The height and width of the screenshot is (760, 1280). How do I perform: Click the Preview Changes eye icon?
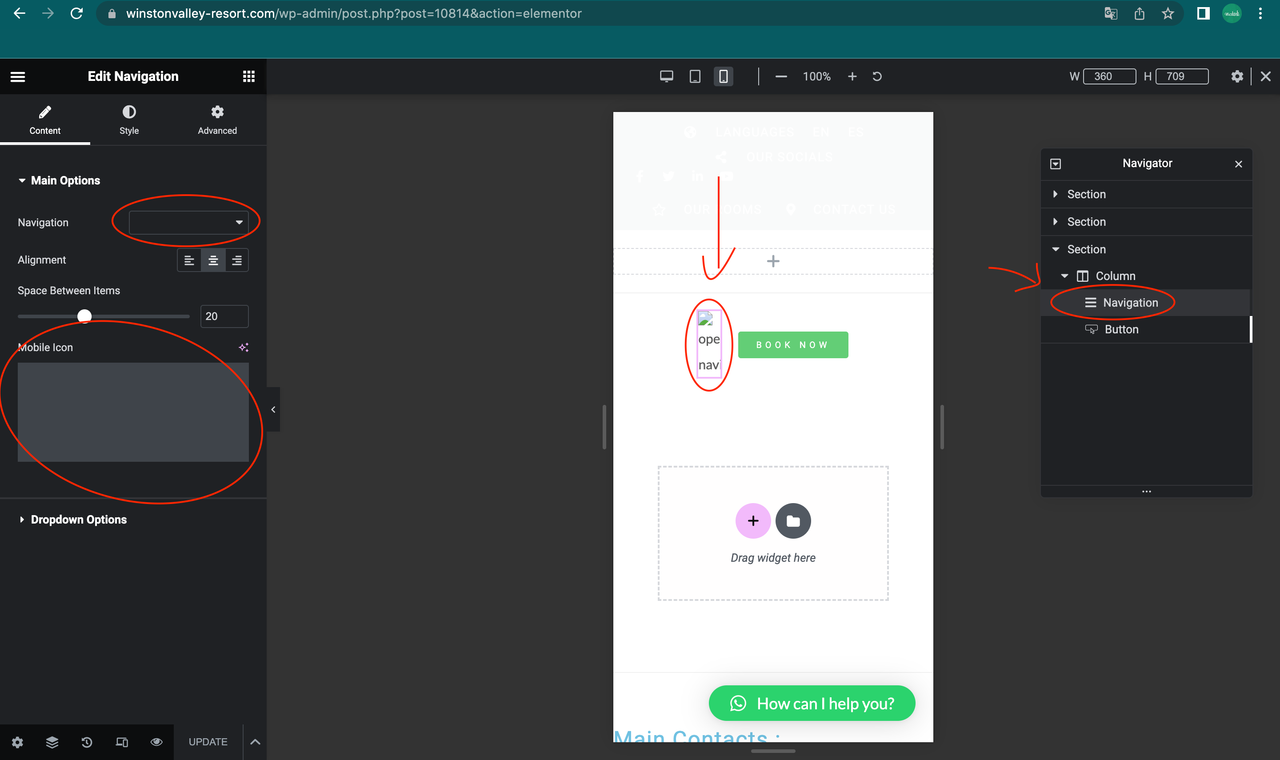(156, 742)
